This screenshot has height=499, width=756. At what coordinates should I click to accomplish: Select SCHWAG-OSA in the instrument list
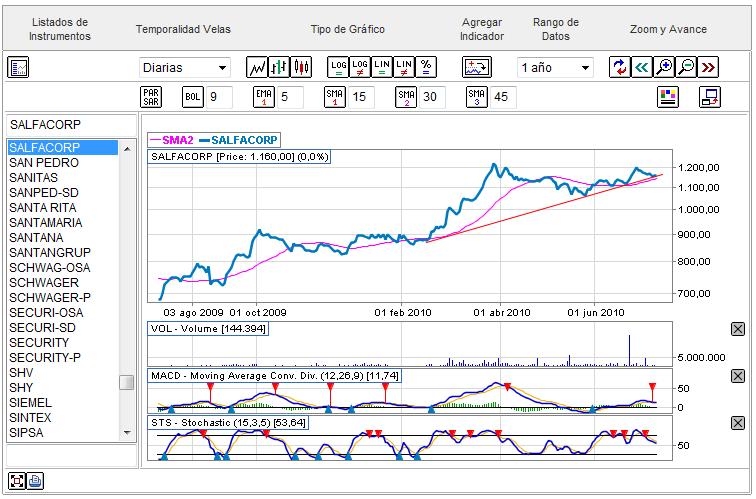click(x=63, y=268)
